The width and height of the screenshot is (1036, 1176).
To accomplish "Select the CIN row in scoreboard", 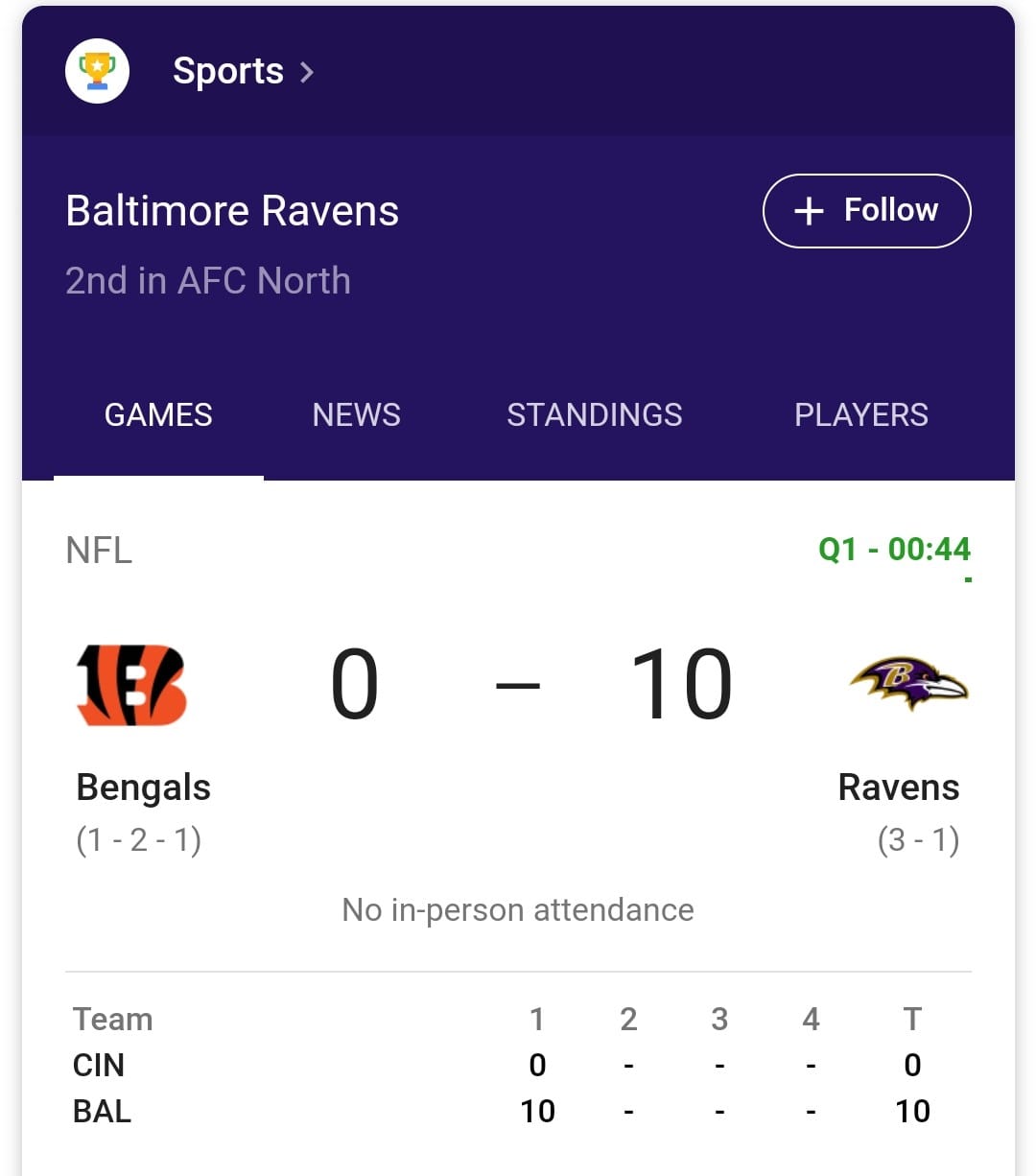I will (99, 1065).
